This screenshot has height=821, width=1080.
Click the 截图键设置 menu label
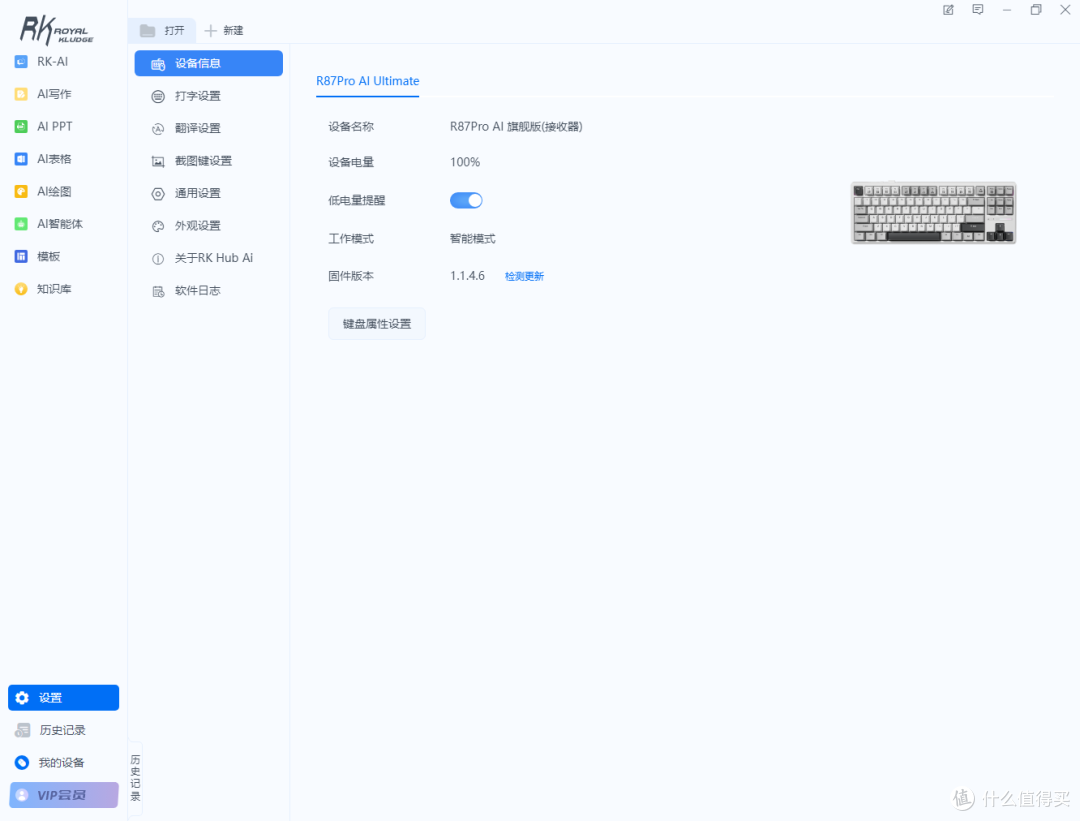[x=203, y=160]
